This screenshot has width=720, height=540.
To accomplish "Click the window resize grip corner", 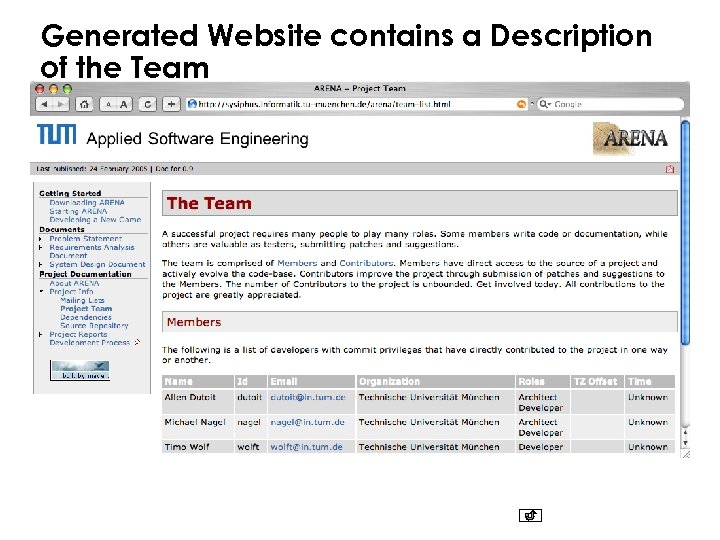I will point(686,455).
